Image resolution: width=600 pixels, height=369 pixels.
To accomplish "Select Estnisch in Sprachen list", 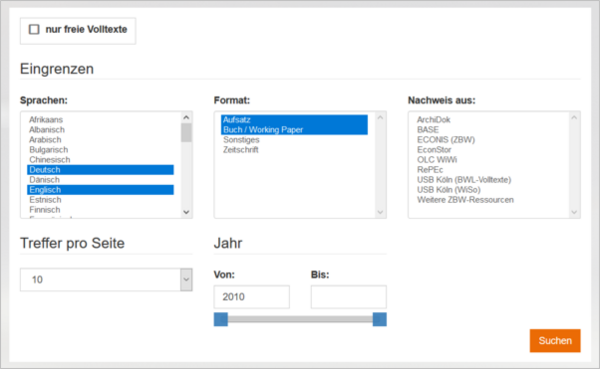I will click(x=100, y=200).
